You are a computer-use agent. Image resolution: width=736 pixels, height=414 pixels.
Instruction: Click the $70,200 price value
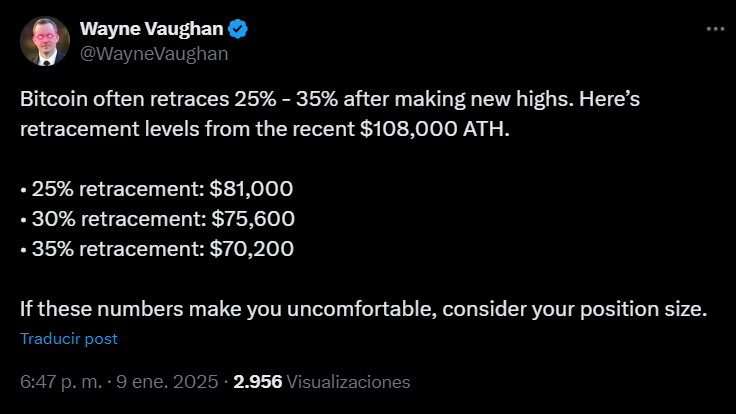pos(252,249)
